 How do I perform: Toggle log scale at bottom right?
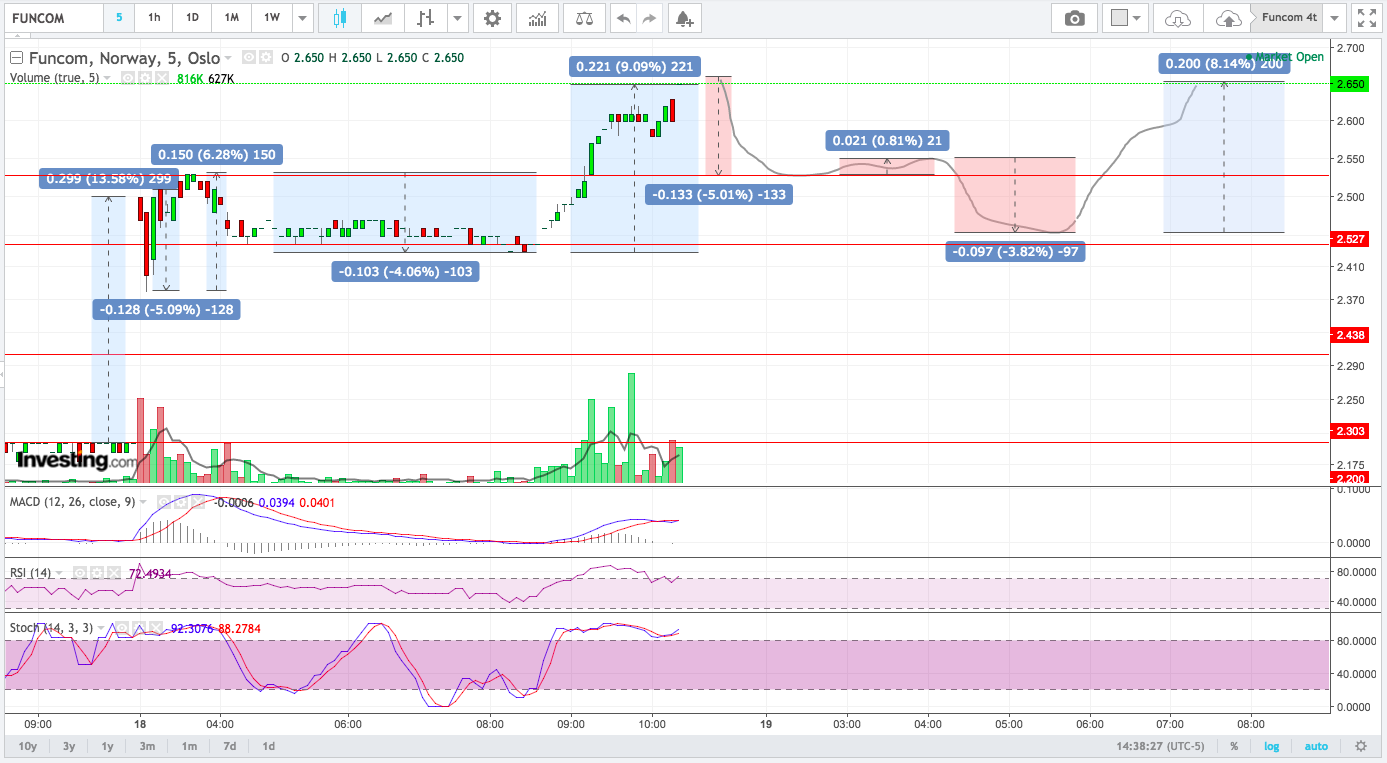tap(1270, 746)
